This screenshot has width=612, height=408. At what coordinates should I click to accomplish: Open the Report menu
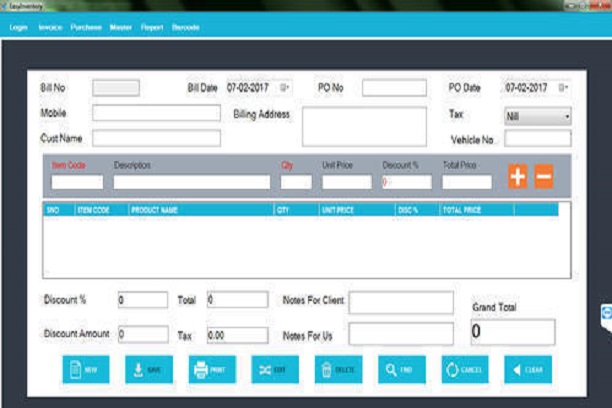pos(152,27)
